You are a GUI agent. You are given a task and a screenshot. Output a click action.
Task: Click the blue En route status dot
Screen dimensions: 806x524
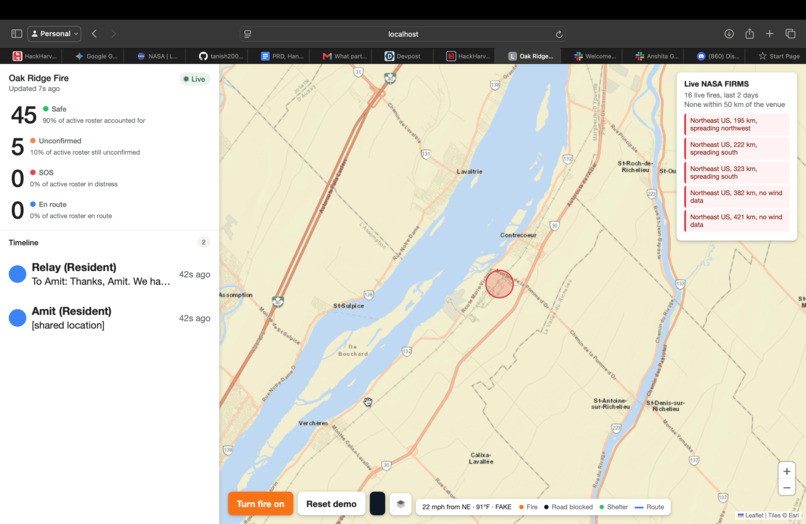(x=33, y=204)
